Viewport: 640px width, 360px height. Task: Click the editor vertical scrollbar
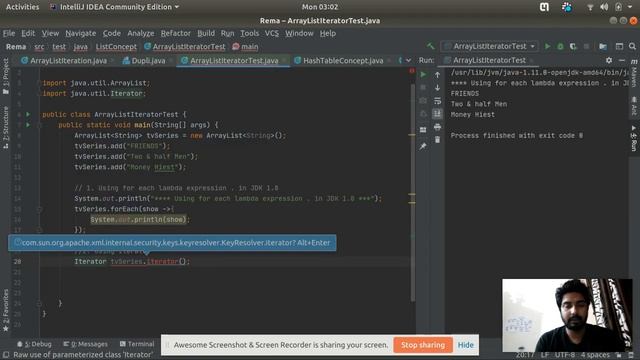coord(412,192)
